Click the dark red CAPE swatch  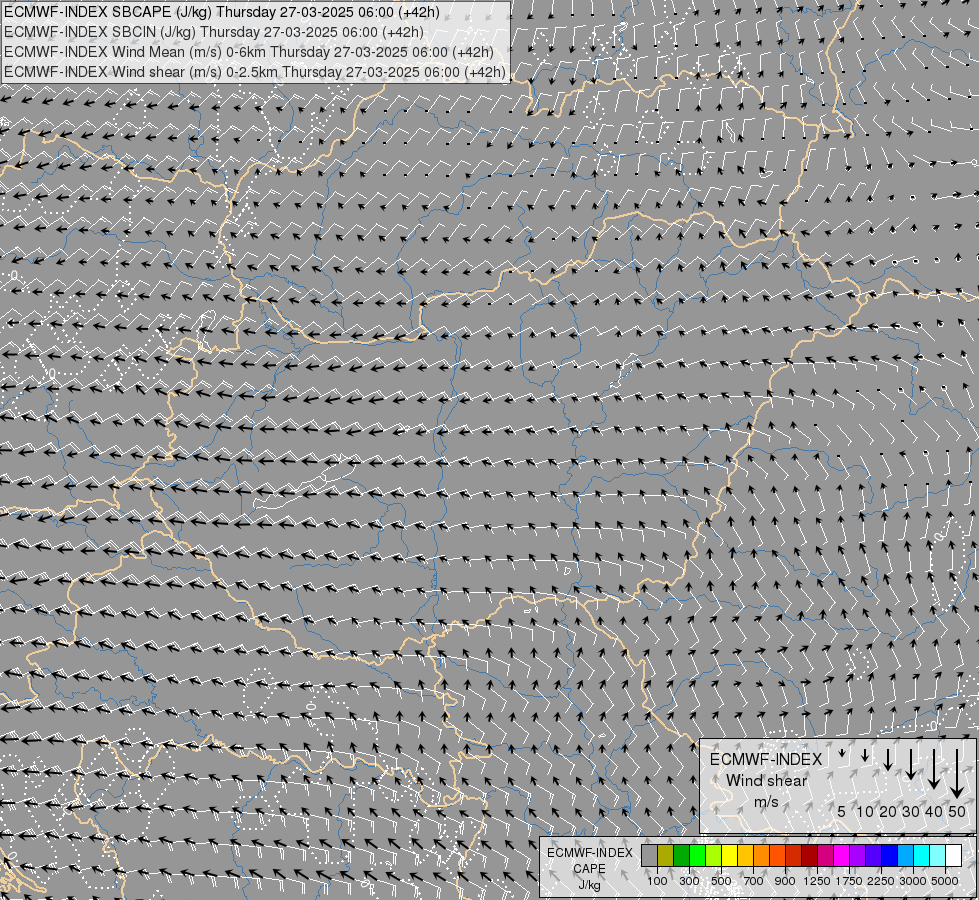pyautogui.click(x=810, y=856)
